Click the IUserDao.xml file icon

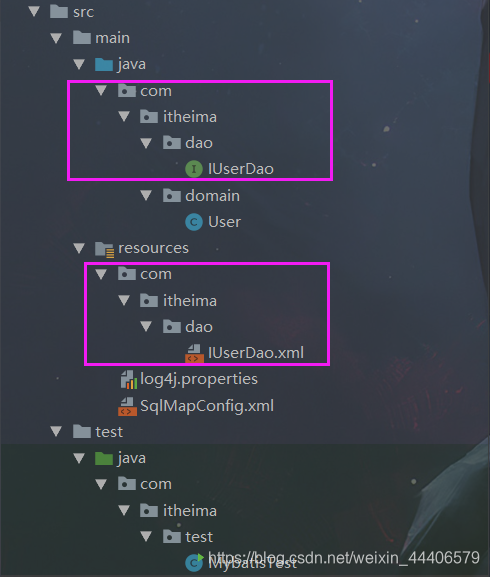(194, 353)
